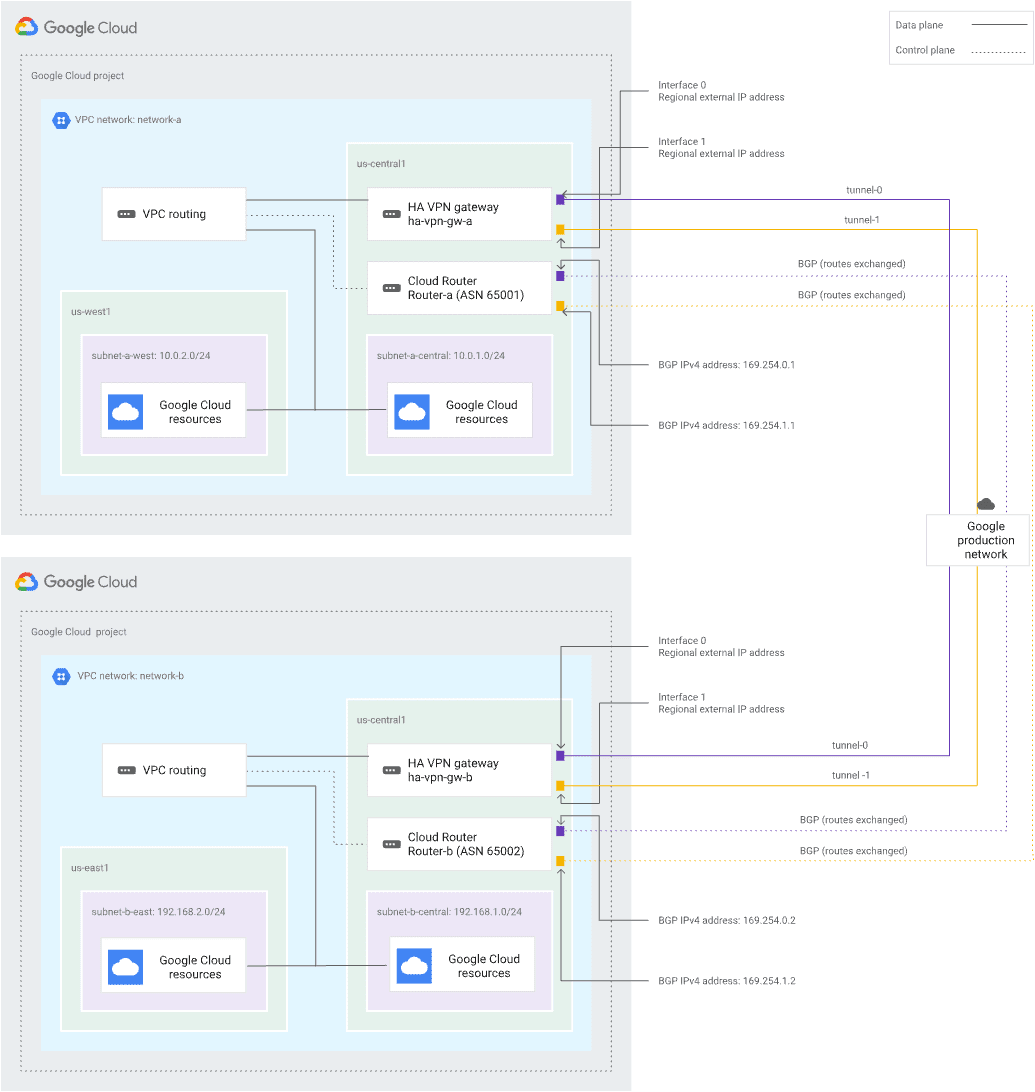This screenshot has width=1035, height=1092.
Task: Click the 'subnet-a-central: 10.0.1.0/24' label
Action: coord(441,355)
